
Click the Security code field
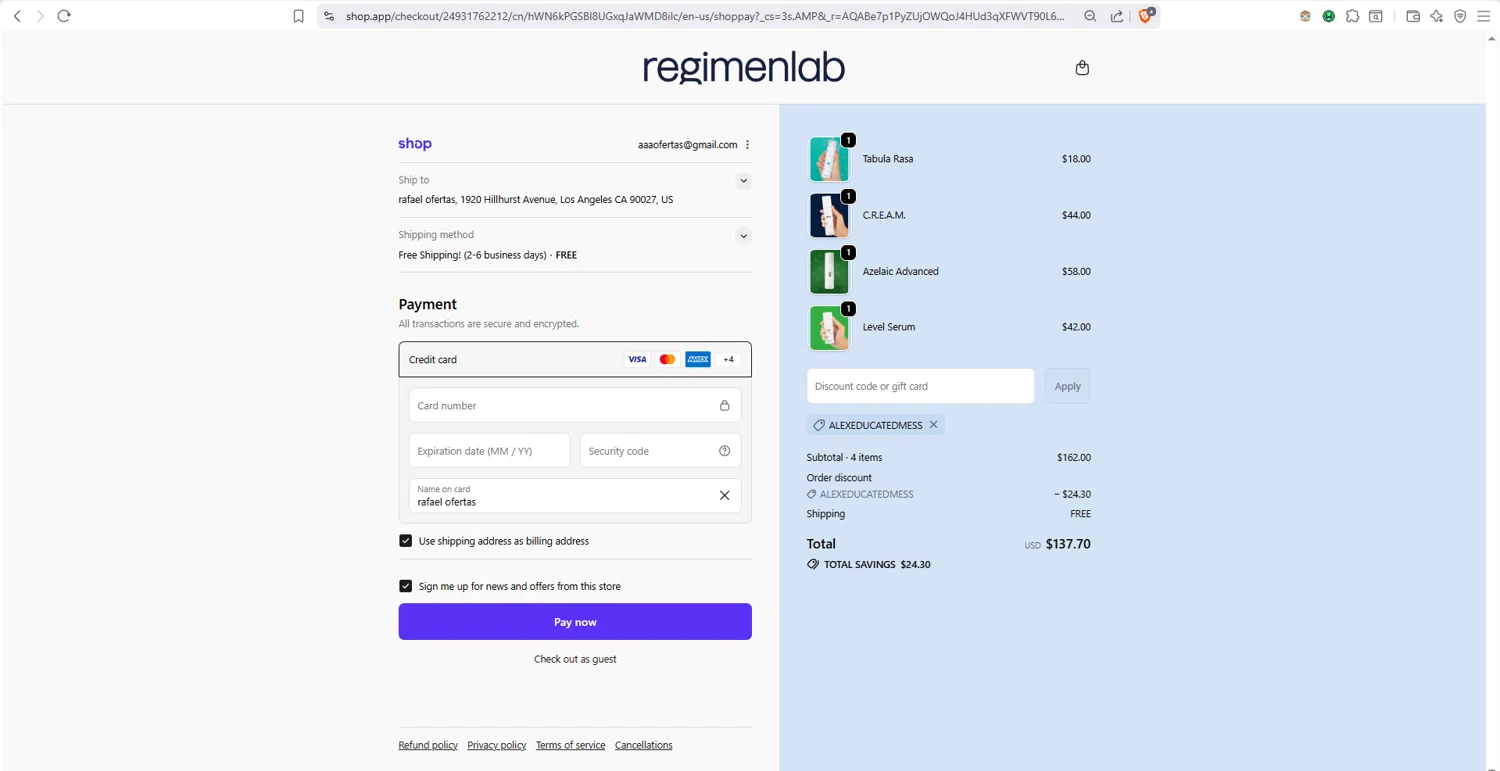(661, 451)
